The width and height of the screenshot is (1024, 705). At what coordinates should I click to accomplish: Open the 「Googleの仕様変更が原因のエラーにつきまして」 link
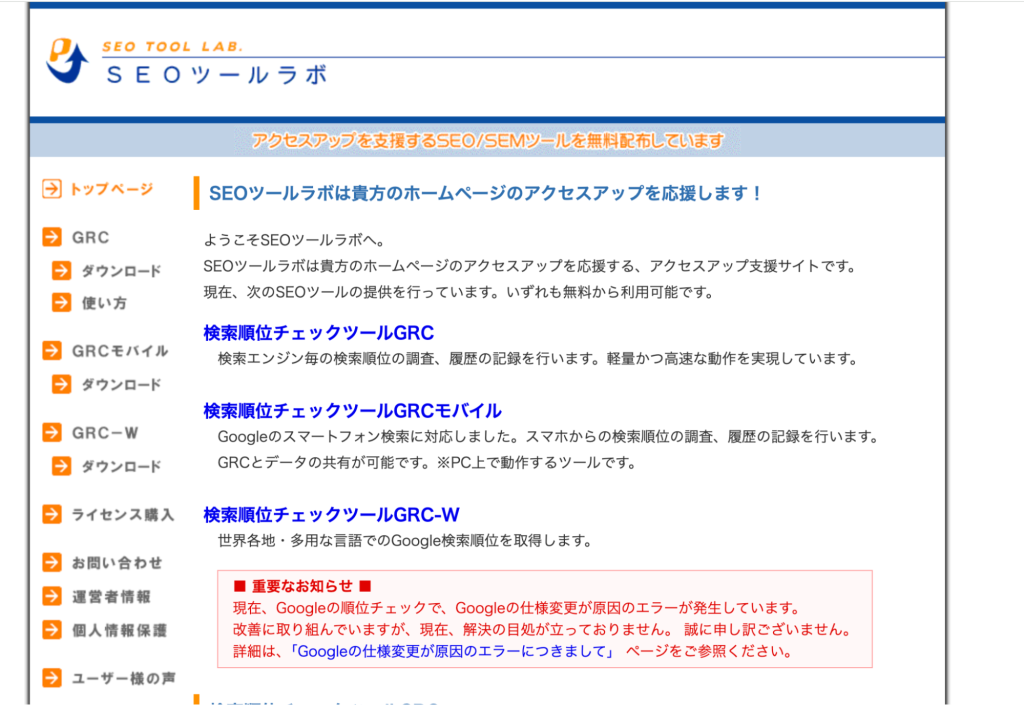click(x=452, y=651)
